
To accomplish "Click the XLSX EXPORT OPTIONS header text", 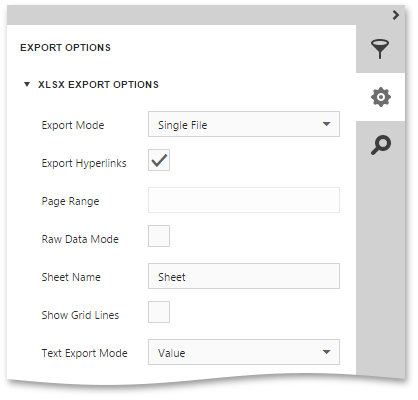I will [98, 85].
